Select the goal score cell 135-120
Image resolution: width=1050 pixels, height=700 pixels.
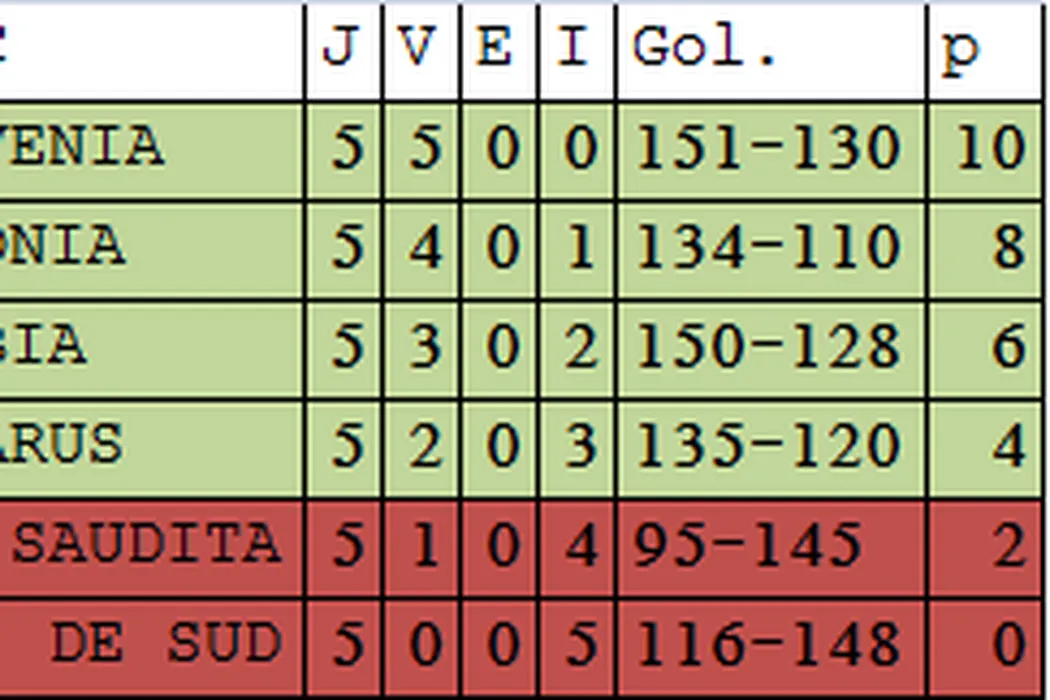(770, 446)
